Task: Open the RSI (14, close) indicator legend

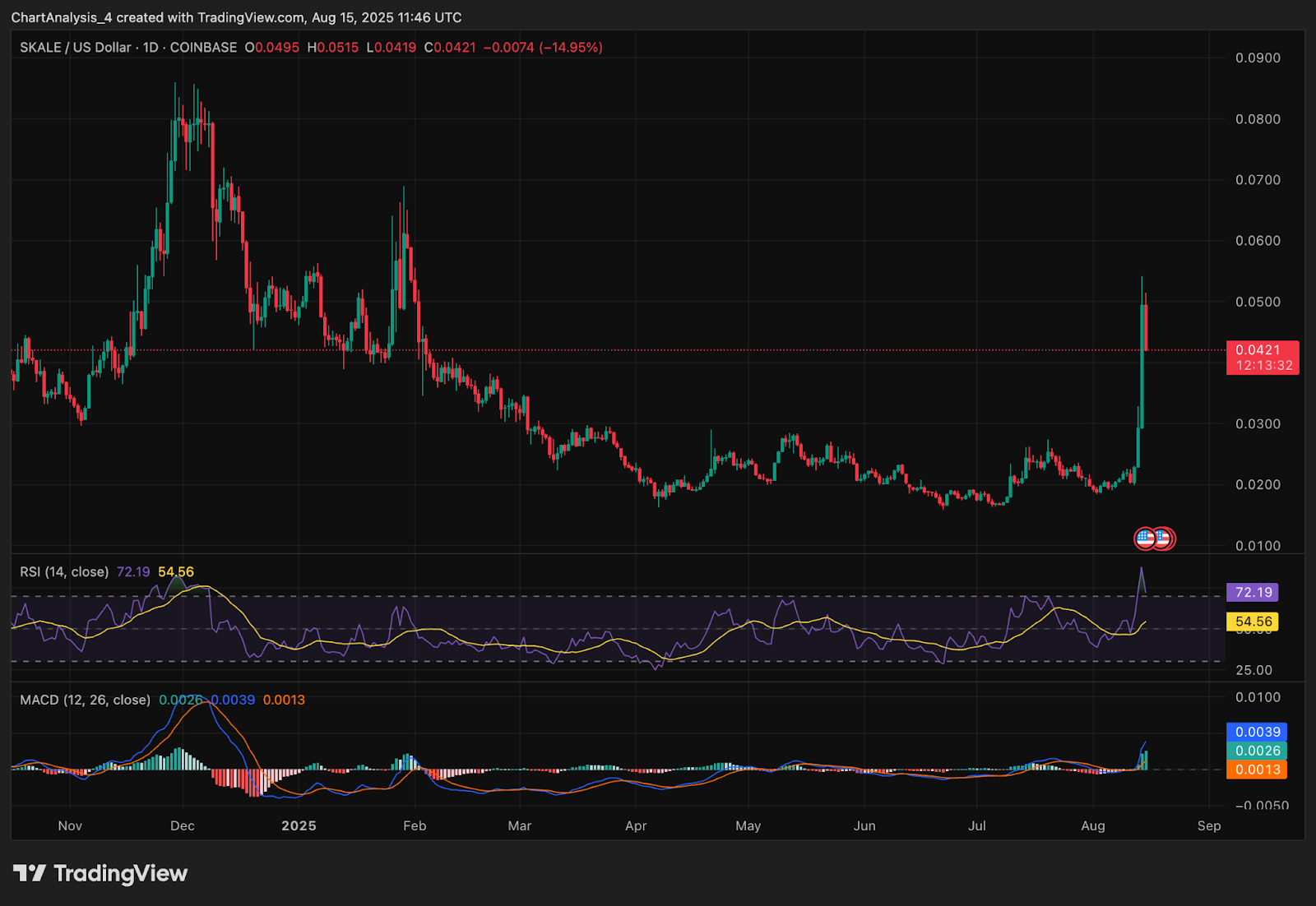Action: [x=64, y=572]
